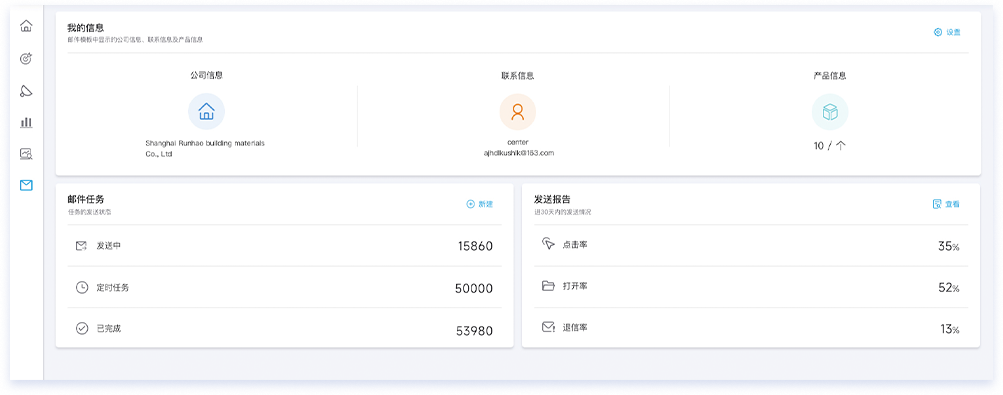The height and width of the screenshot is (395, 1003).
Task: Click the 我的信息 section title
Action: click(86, 28)
